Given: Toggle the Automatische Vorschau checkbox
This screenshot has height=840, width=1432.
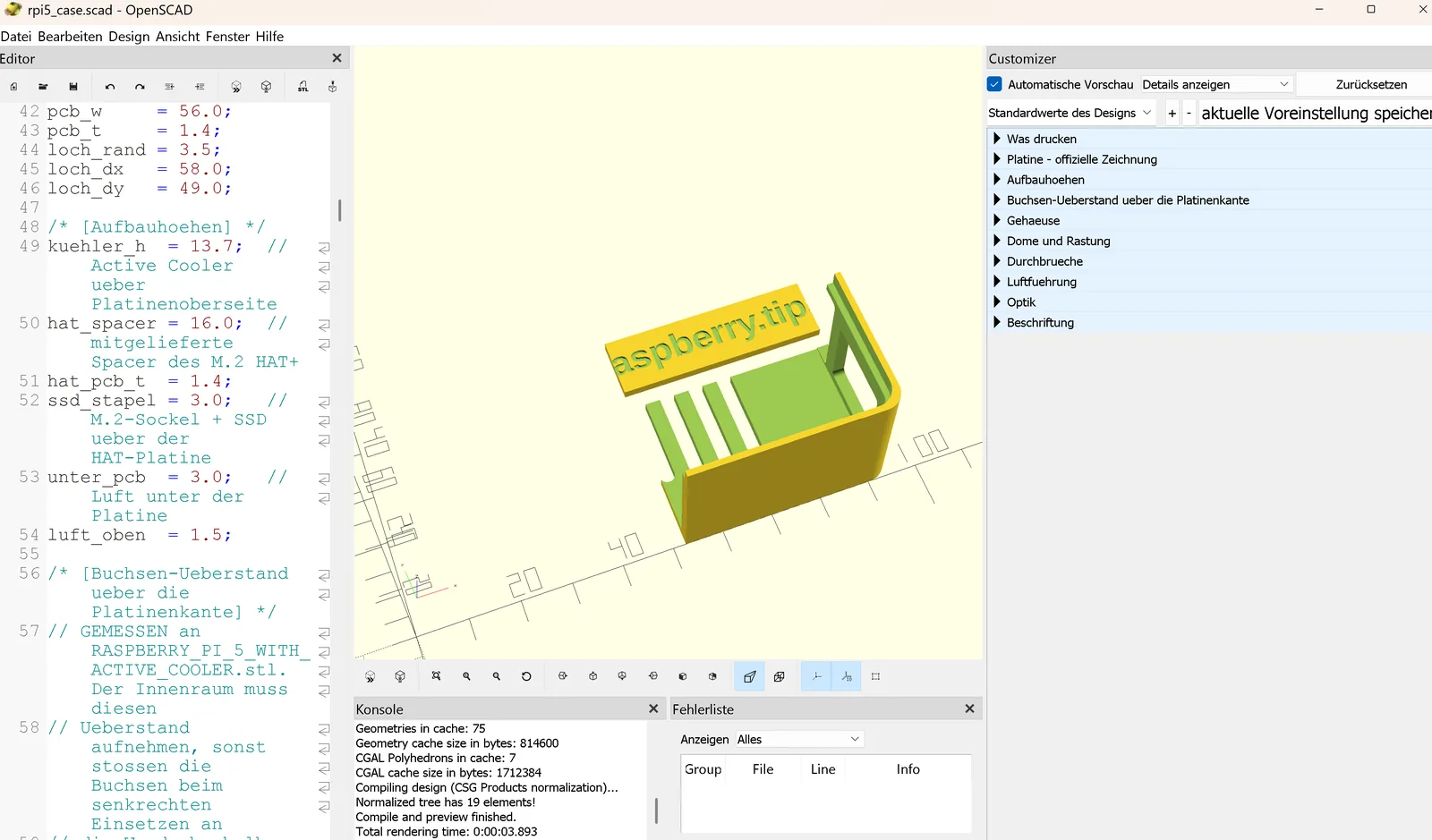Looking at the screenshot, I should point(994,84).
